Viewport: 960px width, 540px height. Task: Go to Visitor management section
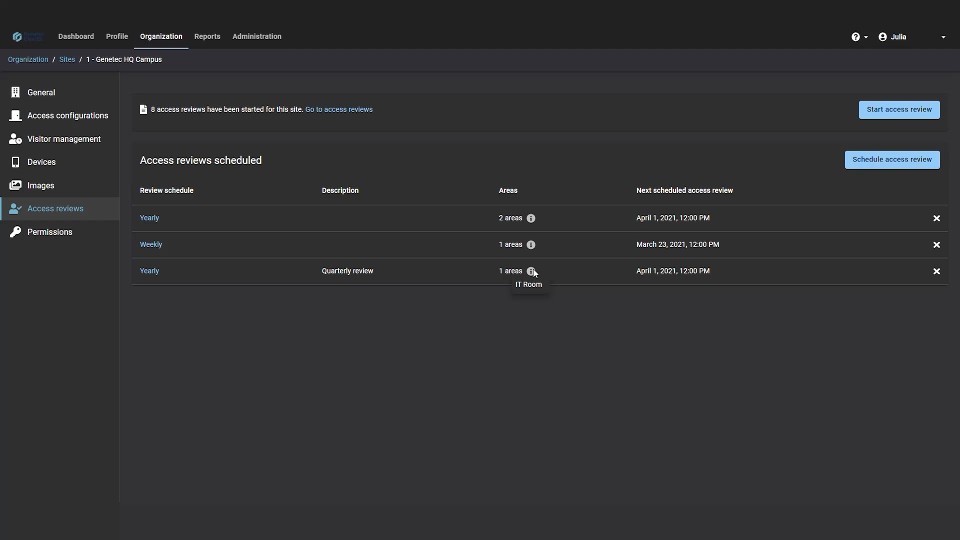[63, 139]
